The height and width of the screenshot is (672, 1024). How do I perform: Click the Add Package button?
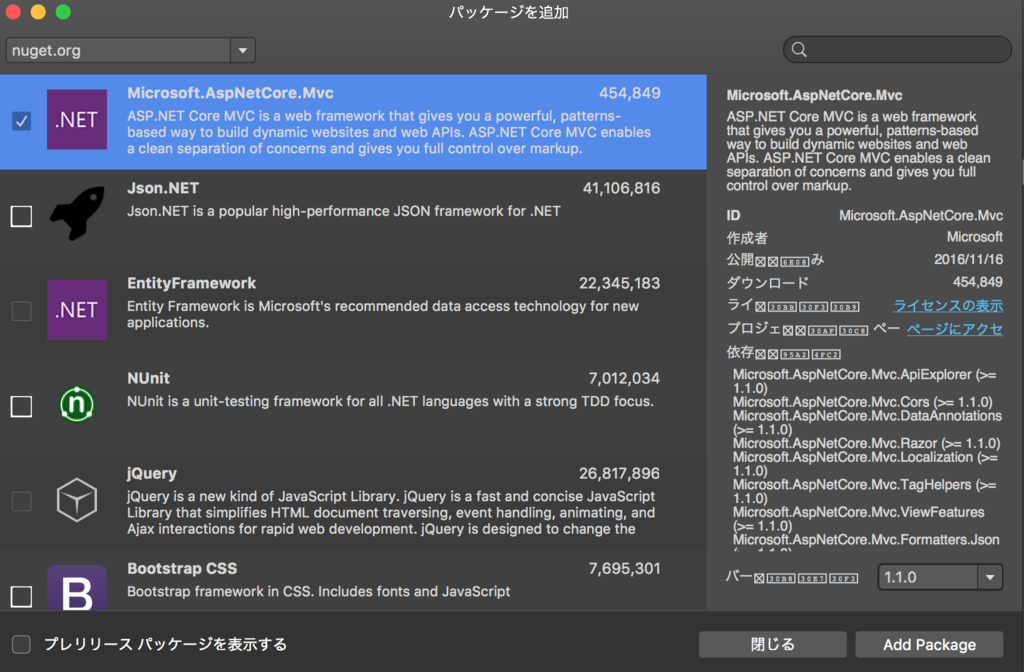[x=929, y=645]
